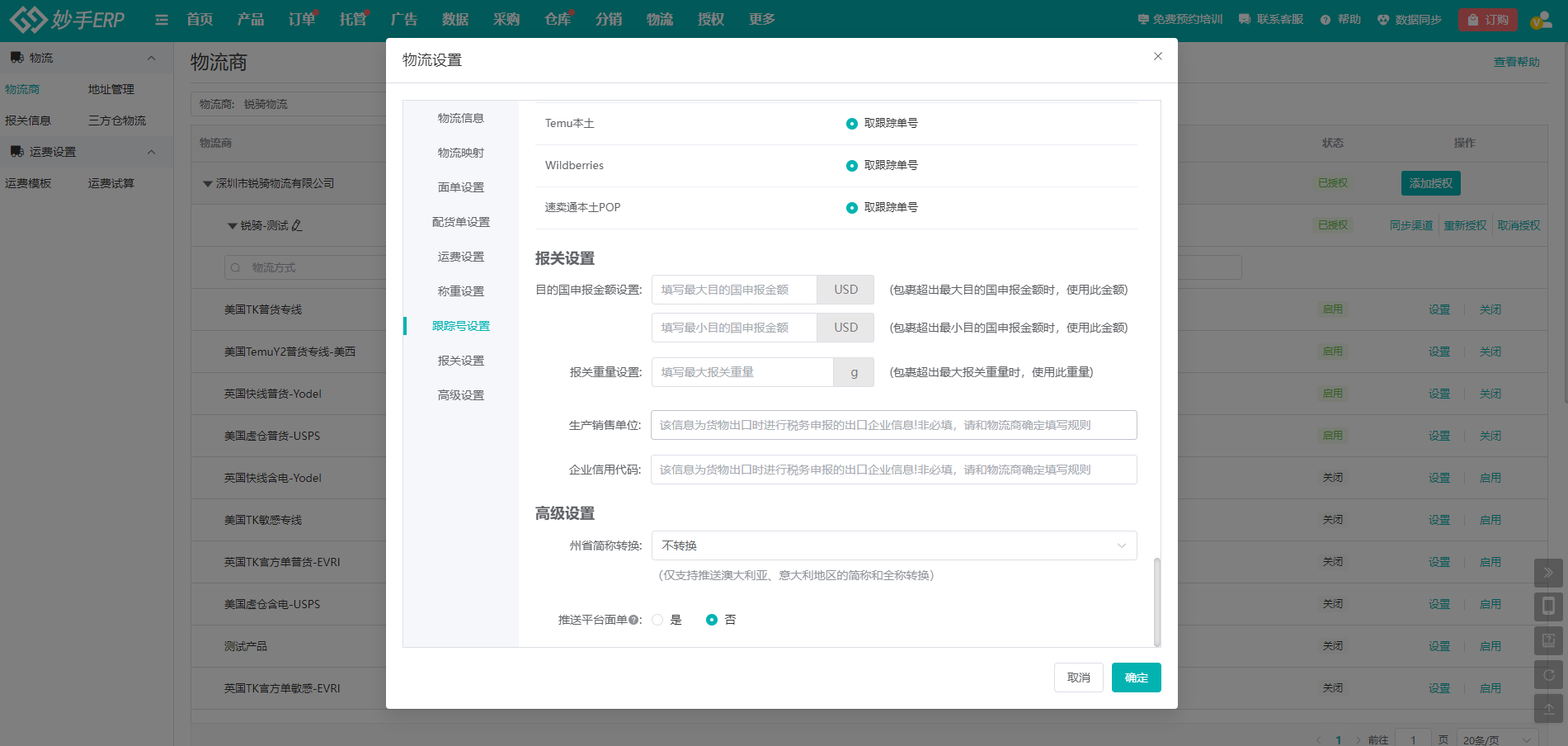This screenshot has width=1568, height=746.
Task: Click the refresh icon on right edge
Action: [x=1548, y=673]
